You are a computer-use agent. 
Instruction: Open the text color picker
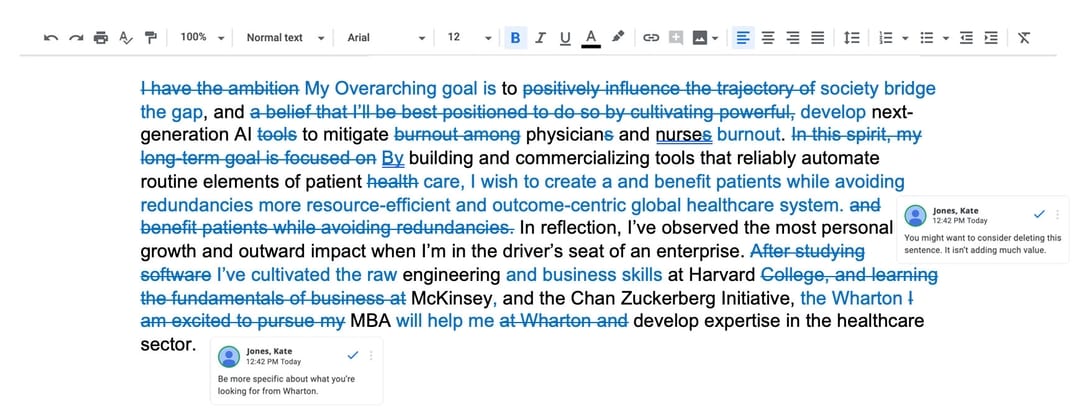590,38
